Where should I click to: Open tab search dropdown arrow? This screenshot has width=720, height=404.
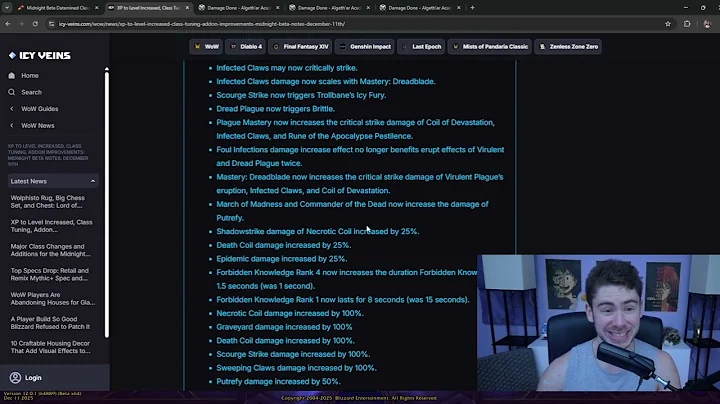pyautogui.click(x=7, y=8)
